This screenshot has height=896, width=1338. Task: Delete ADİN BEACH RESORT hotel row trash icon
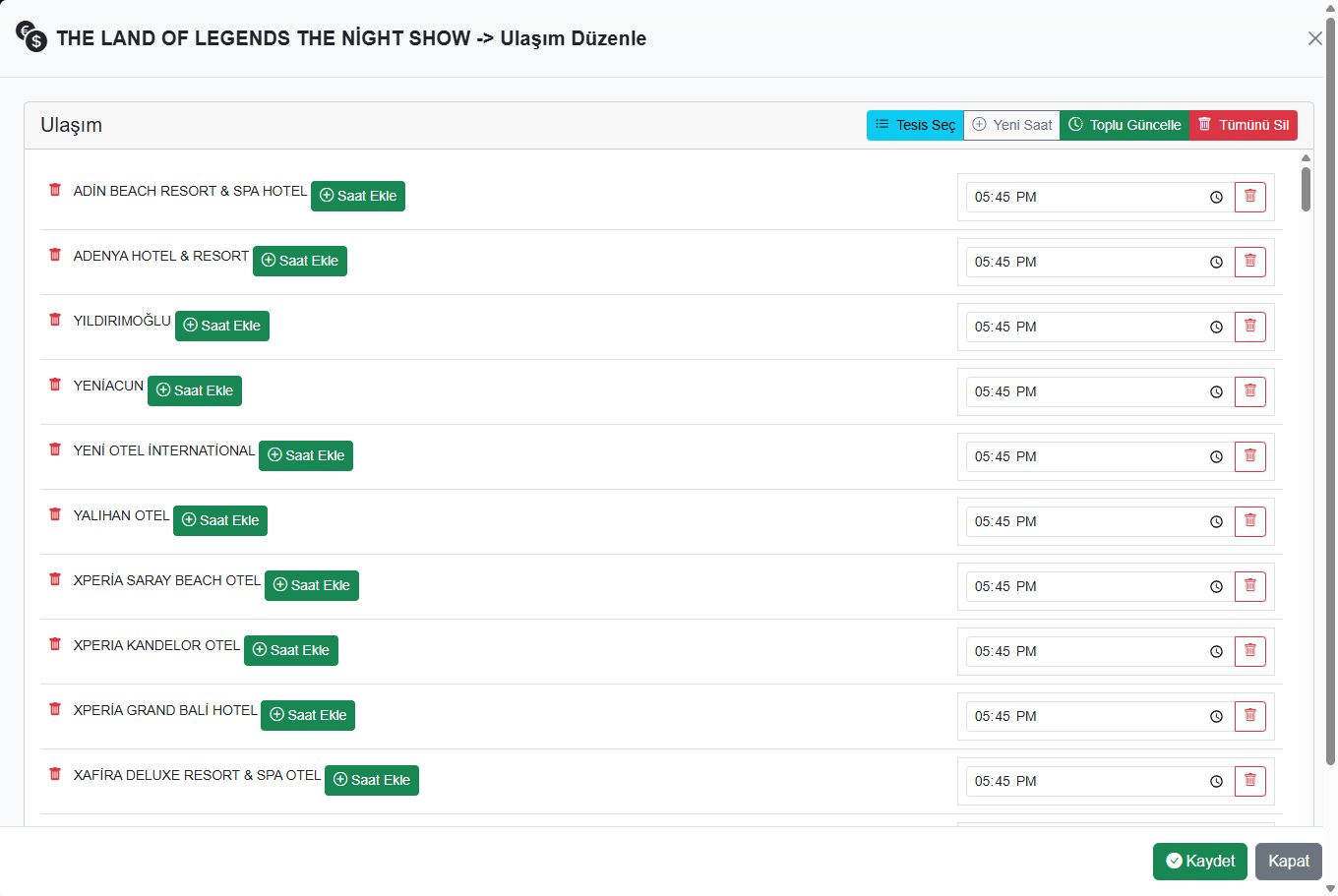click(55, 190)
